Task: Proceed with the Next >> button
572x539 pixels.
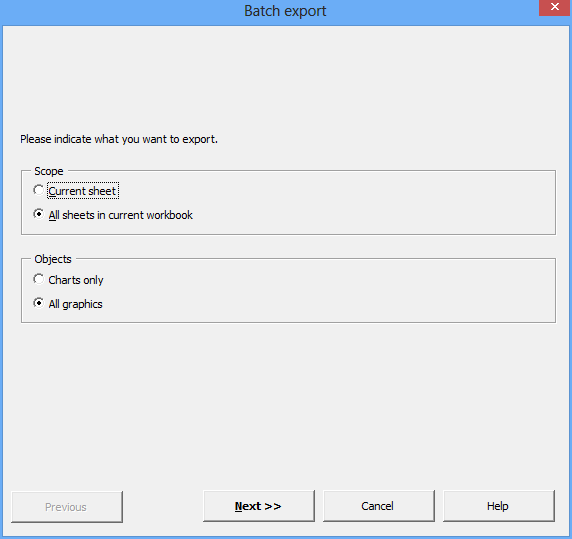Action: point(259,506)
